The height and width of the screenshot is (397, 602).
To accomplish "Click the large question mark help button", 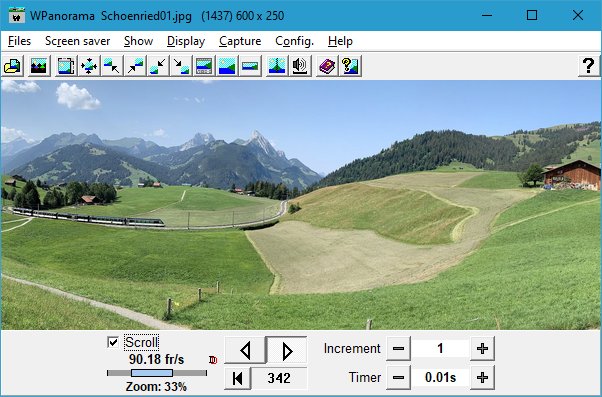I will (589, 66).
